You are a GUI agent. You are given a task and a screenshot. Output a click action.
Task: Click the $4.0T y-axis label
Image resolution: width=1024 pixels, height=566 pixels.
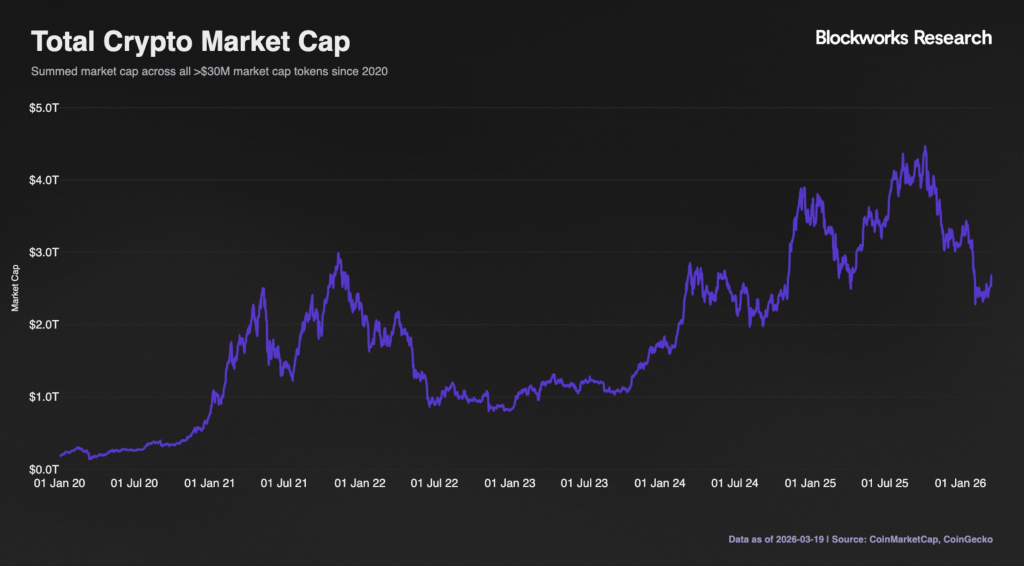point(46,180)
